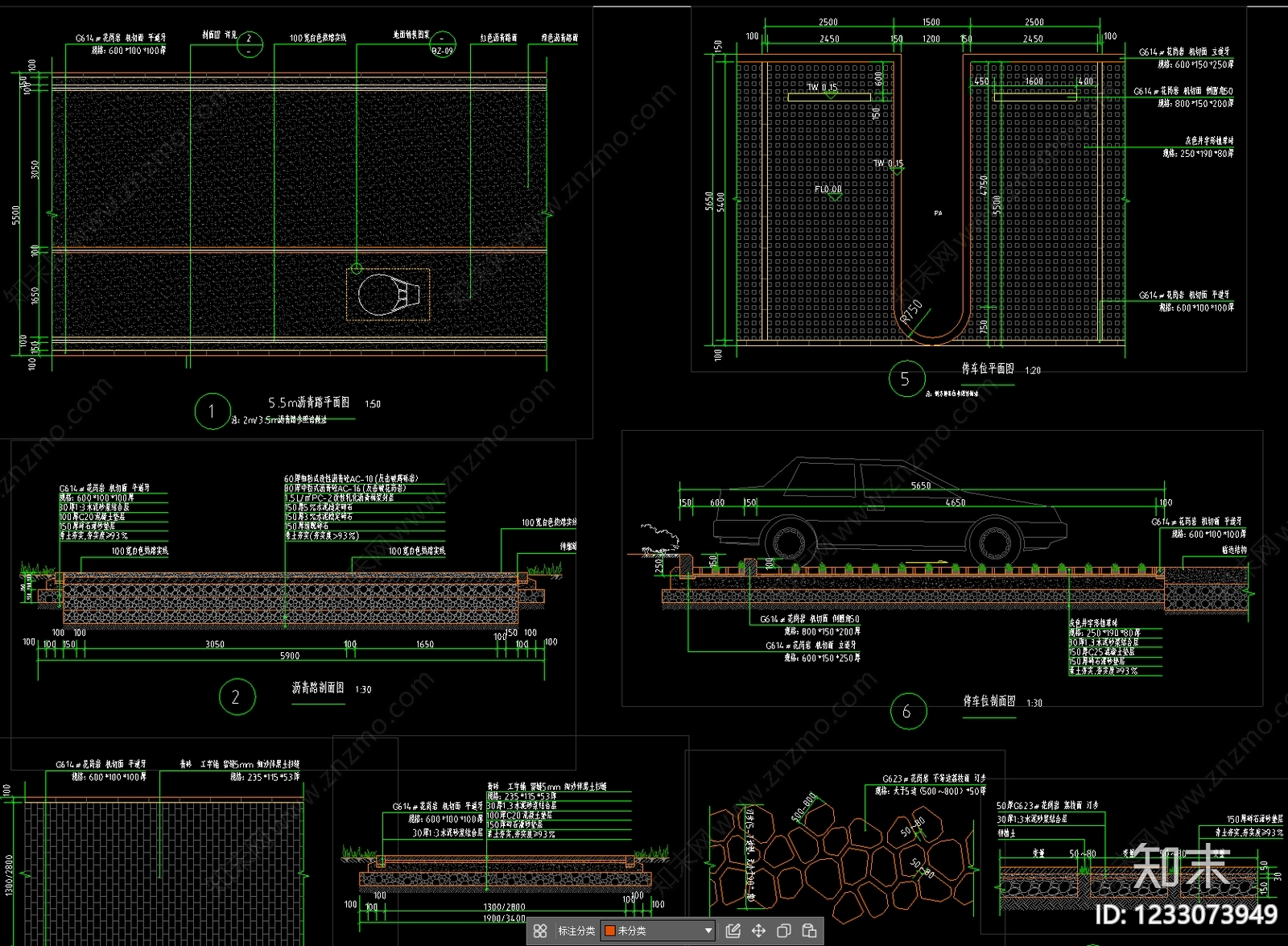Click the 500-800 stone size label

tap(803, 808)
